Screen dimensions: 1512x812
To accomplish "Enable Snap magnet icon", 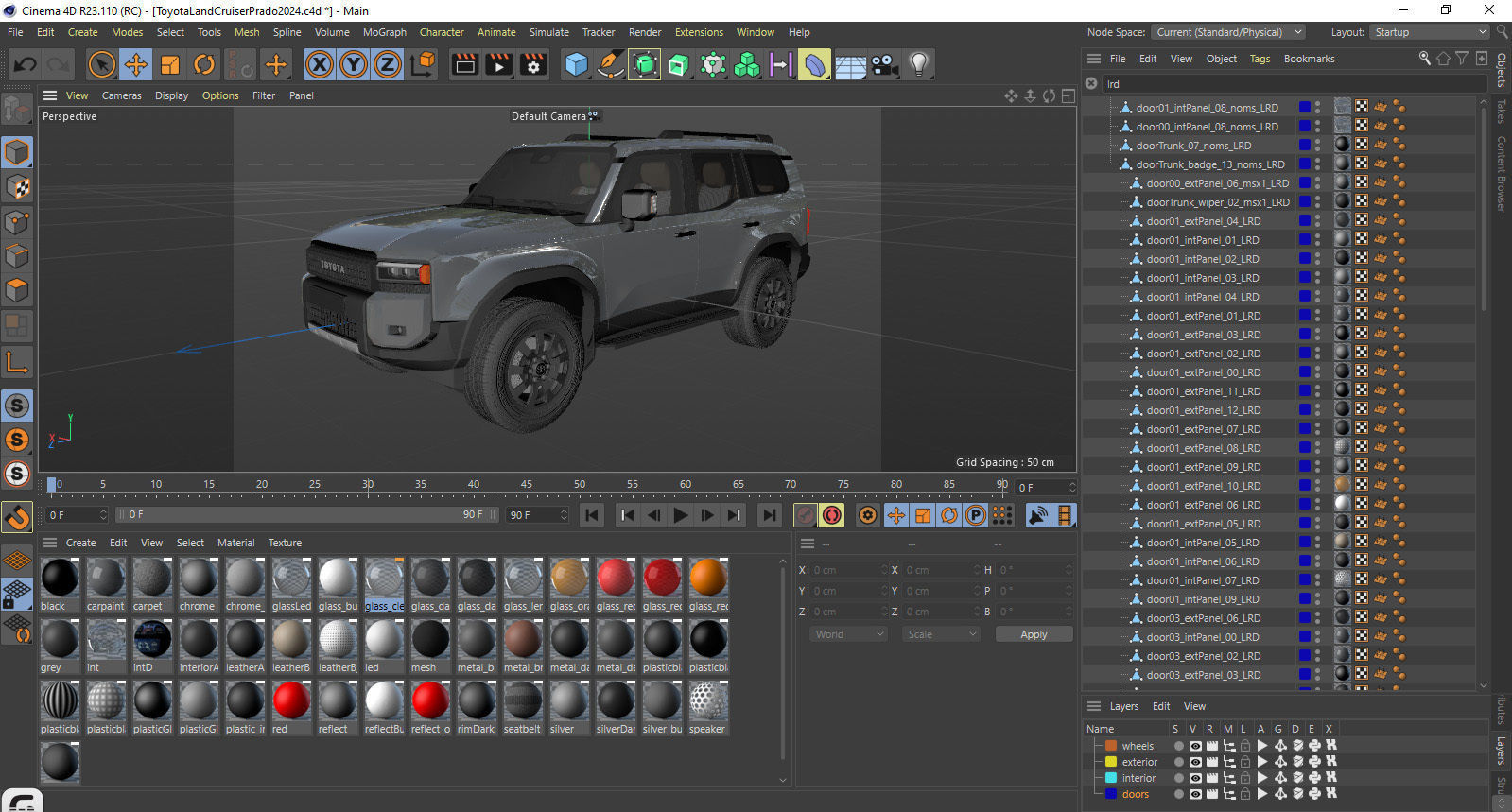I will [x=17, y=517].
